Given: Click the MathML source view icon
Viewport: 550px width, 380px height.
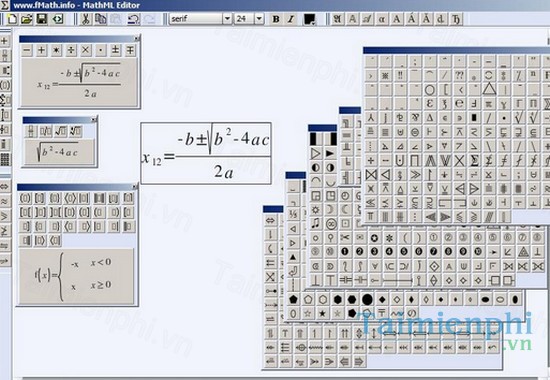Looking at the screenshot, I should tap(58, 19).
